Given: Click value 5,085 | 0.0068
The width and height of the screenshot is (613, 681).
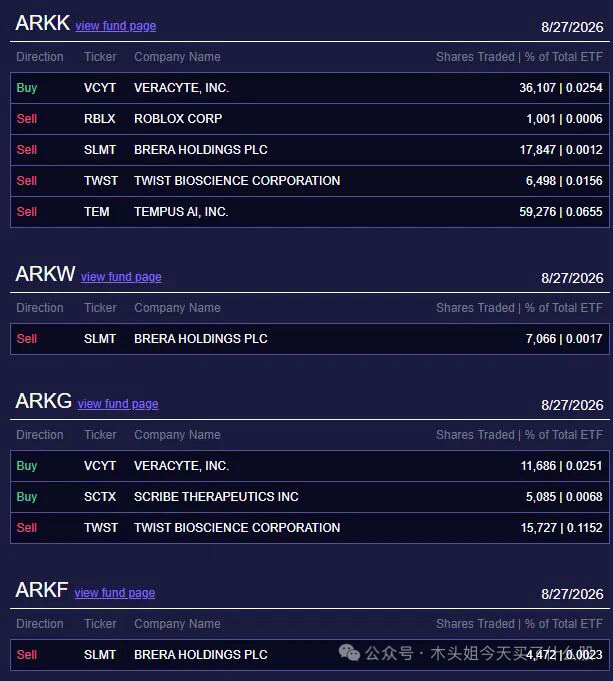Looking at the screenshot, I should 564,496.
